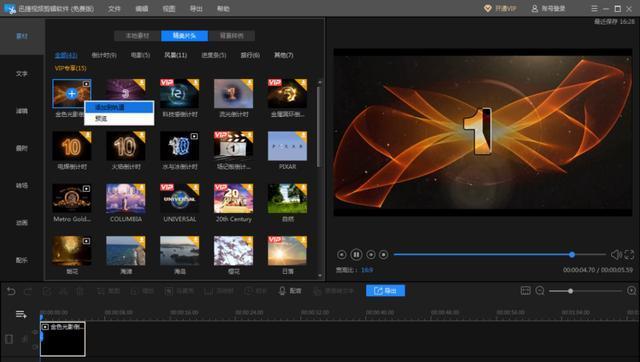The image size is (640, 362).
Task: Choose the first highlighted context menu entry
Action: (119, 107)
